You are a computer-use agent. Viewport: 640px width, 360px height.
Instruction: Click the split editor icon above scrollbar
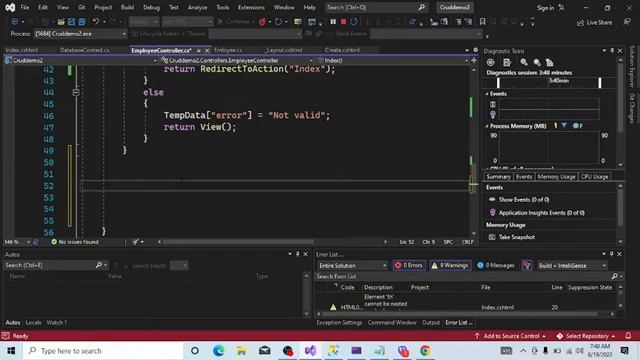[x=474, y=60]
